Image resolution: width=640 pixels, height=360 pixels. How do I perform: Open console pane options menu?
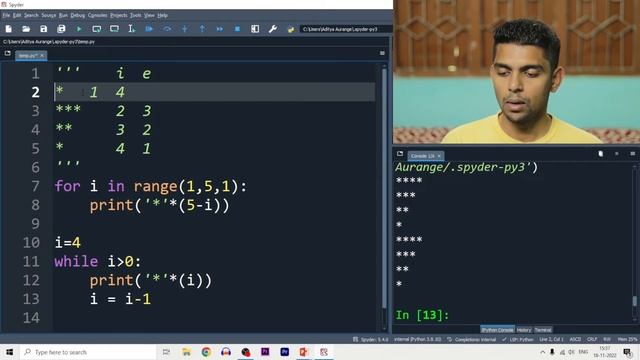point(633,154)
